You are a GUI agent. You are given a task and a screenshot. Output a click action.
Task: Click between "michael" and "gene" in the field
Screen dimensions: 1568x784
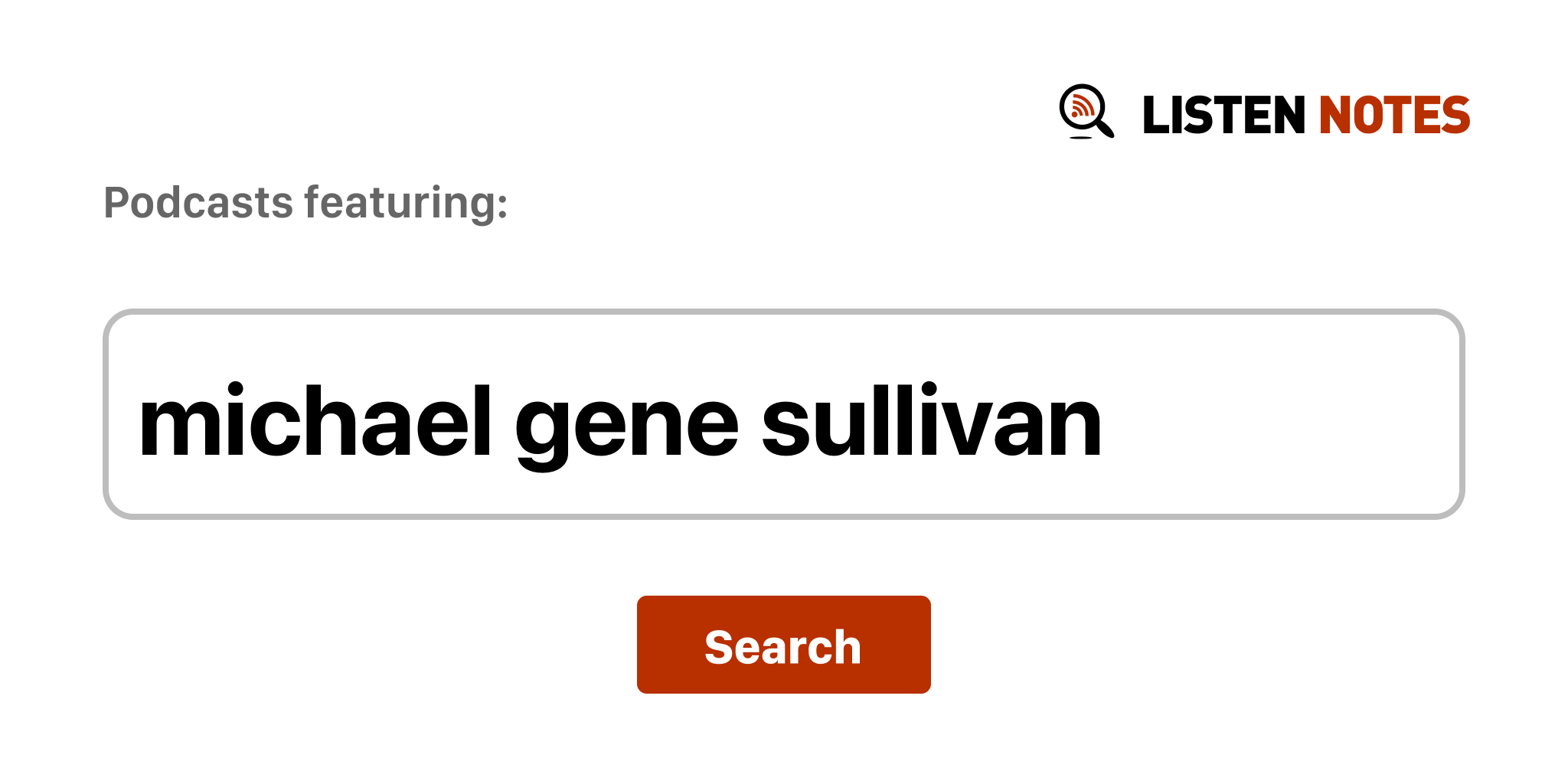[x=503, y=423]
